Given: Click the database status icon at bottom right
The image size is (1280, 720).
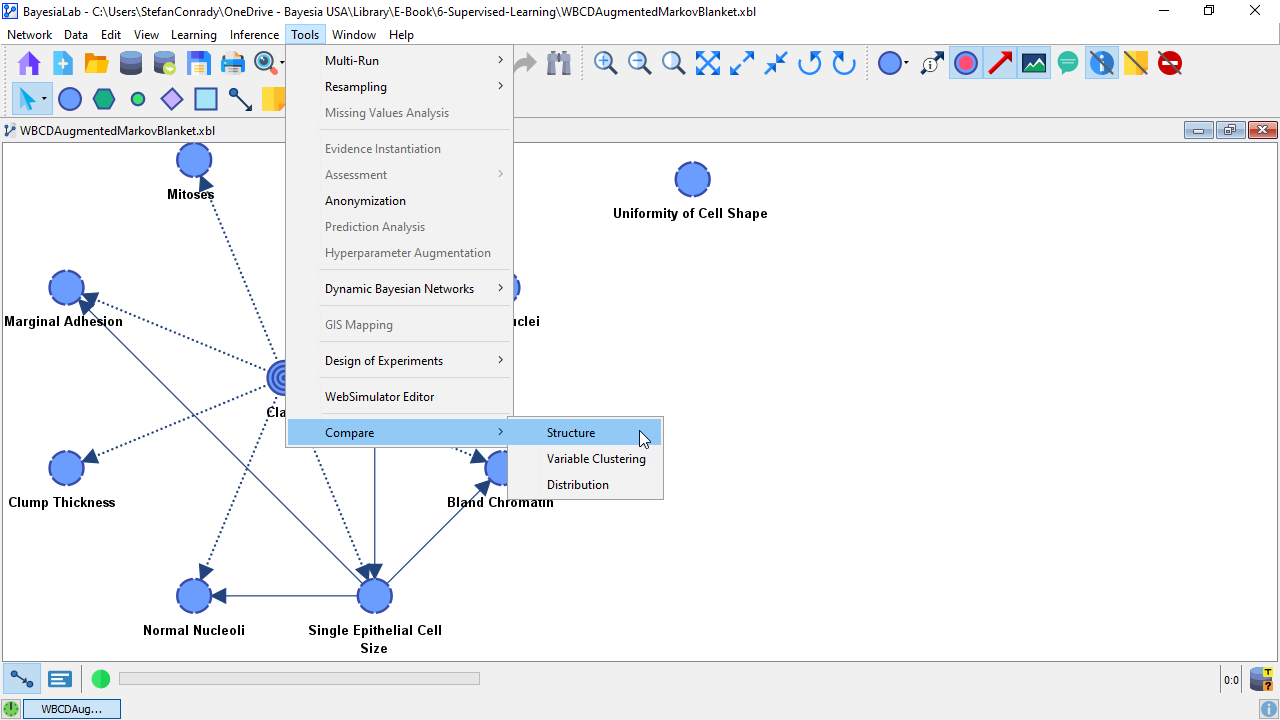Looking at the screenshot, I should pyautogui.click(x=1262, y=679).
